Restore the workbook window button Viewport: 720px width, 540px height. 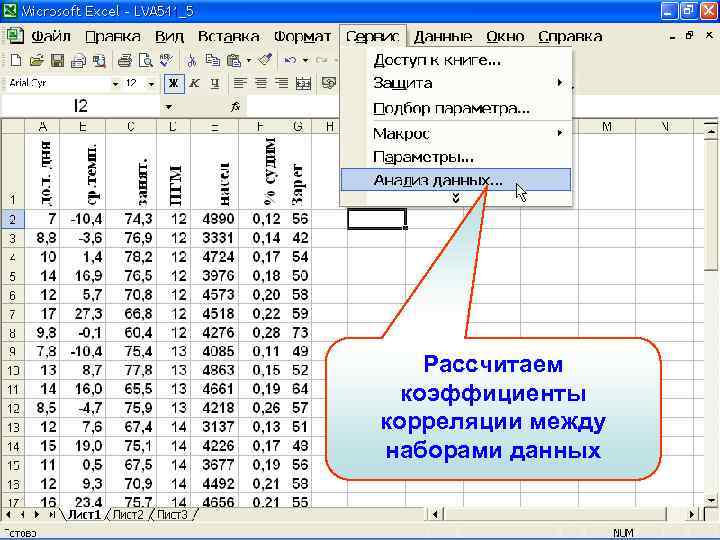pyautogui.click(x=690, y=35)
